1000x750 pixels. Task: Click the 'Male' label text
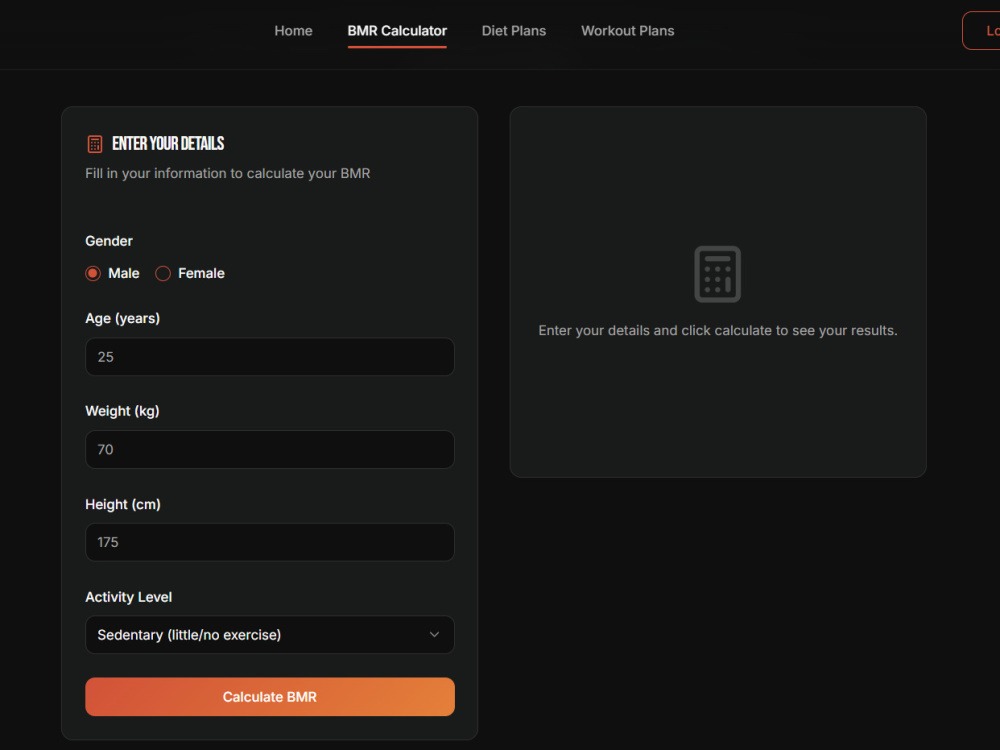124,274
